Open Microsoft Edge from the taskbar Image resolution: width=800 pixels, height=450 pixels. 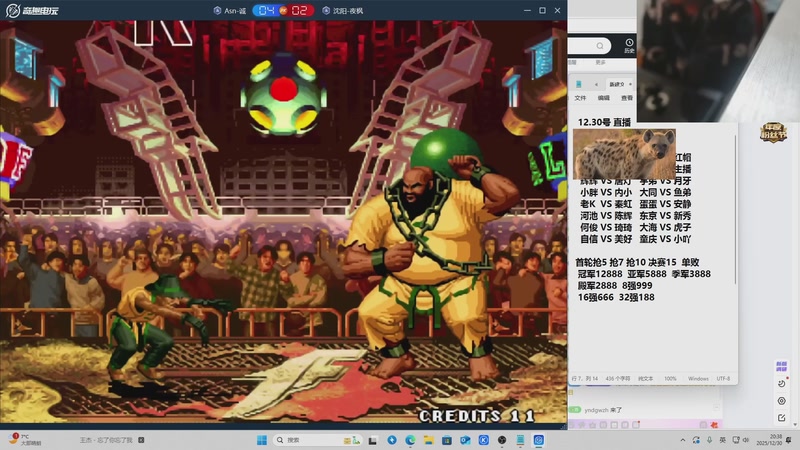[410, 440]
